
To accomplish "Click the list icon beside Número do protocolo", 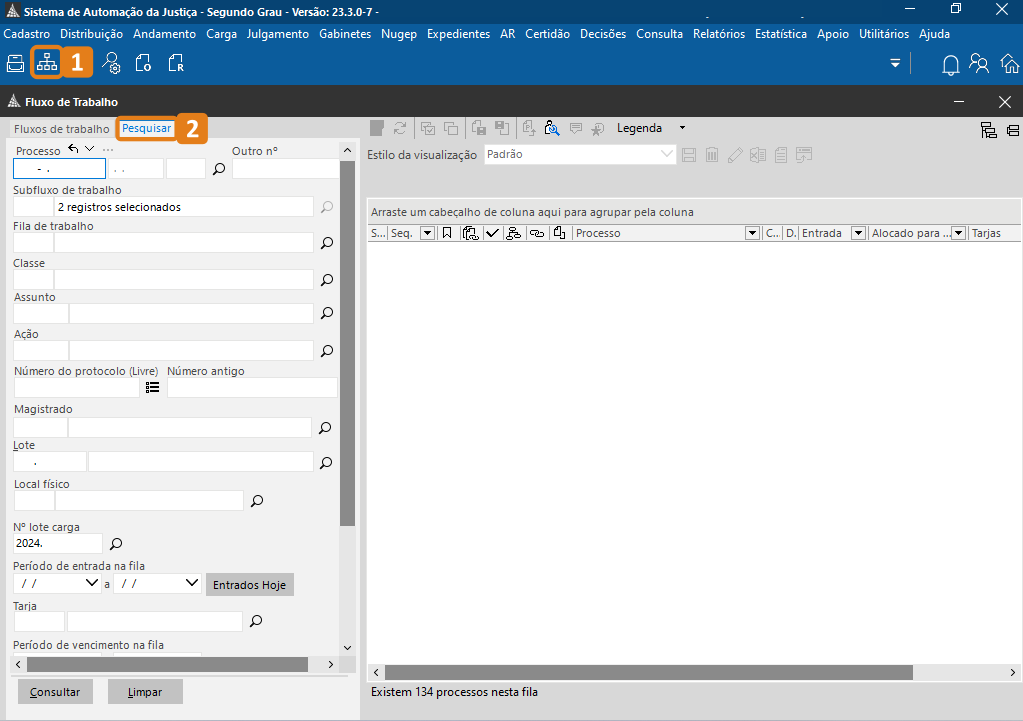I will click(x=153, y=388).
